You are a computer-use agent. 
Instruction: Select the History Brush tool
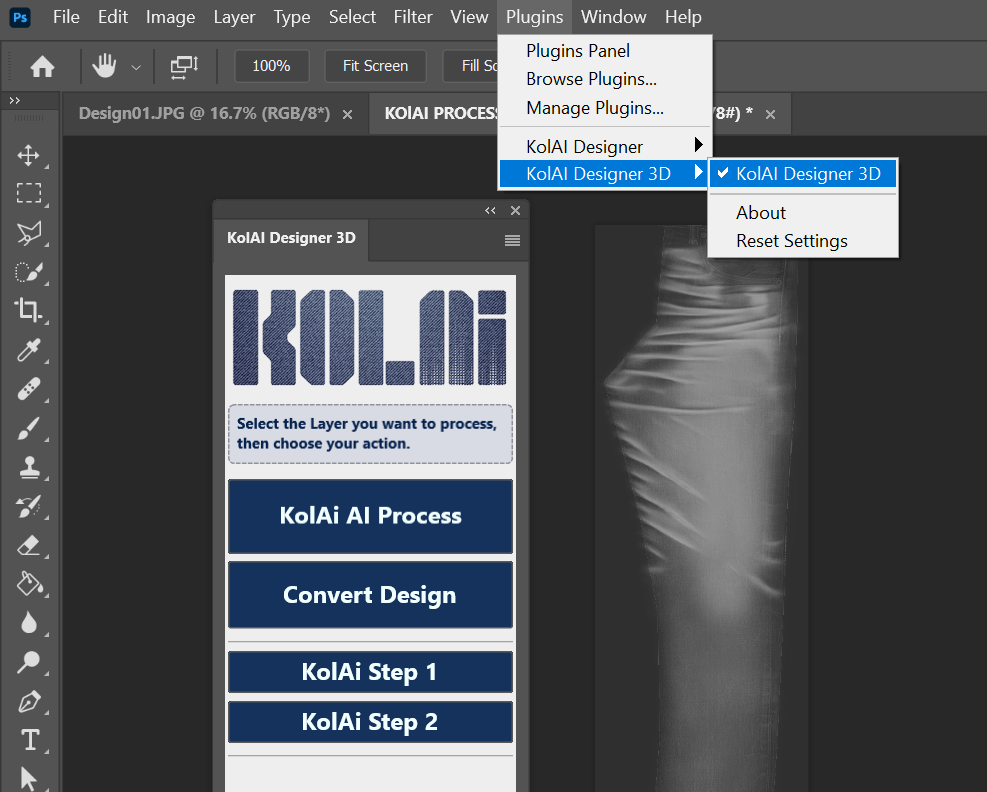coord(28,506)
